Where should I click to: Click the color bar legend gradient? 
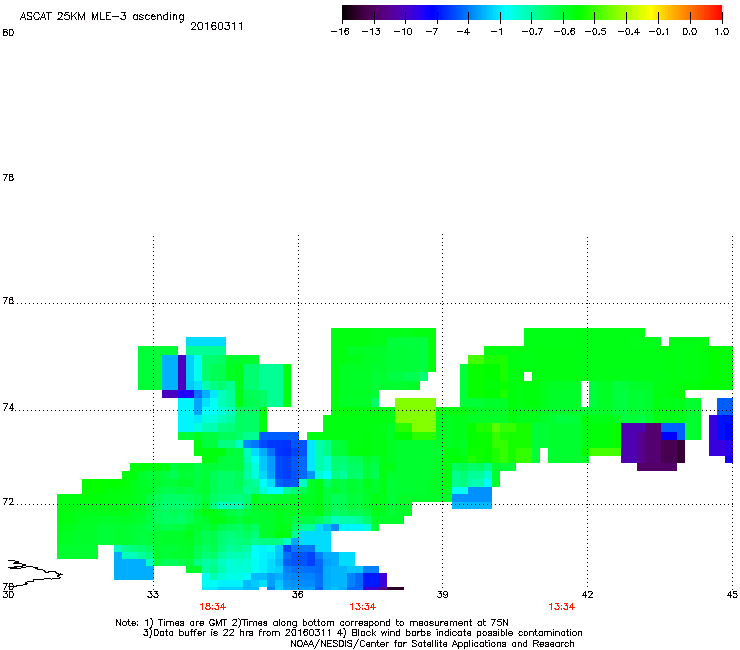(x=532, y=13)
